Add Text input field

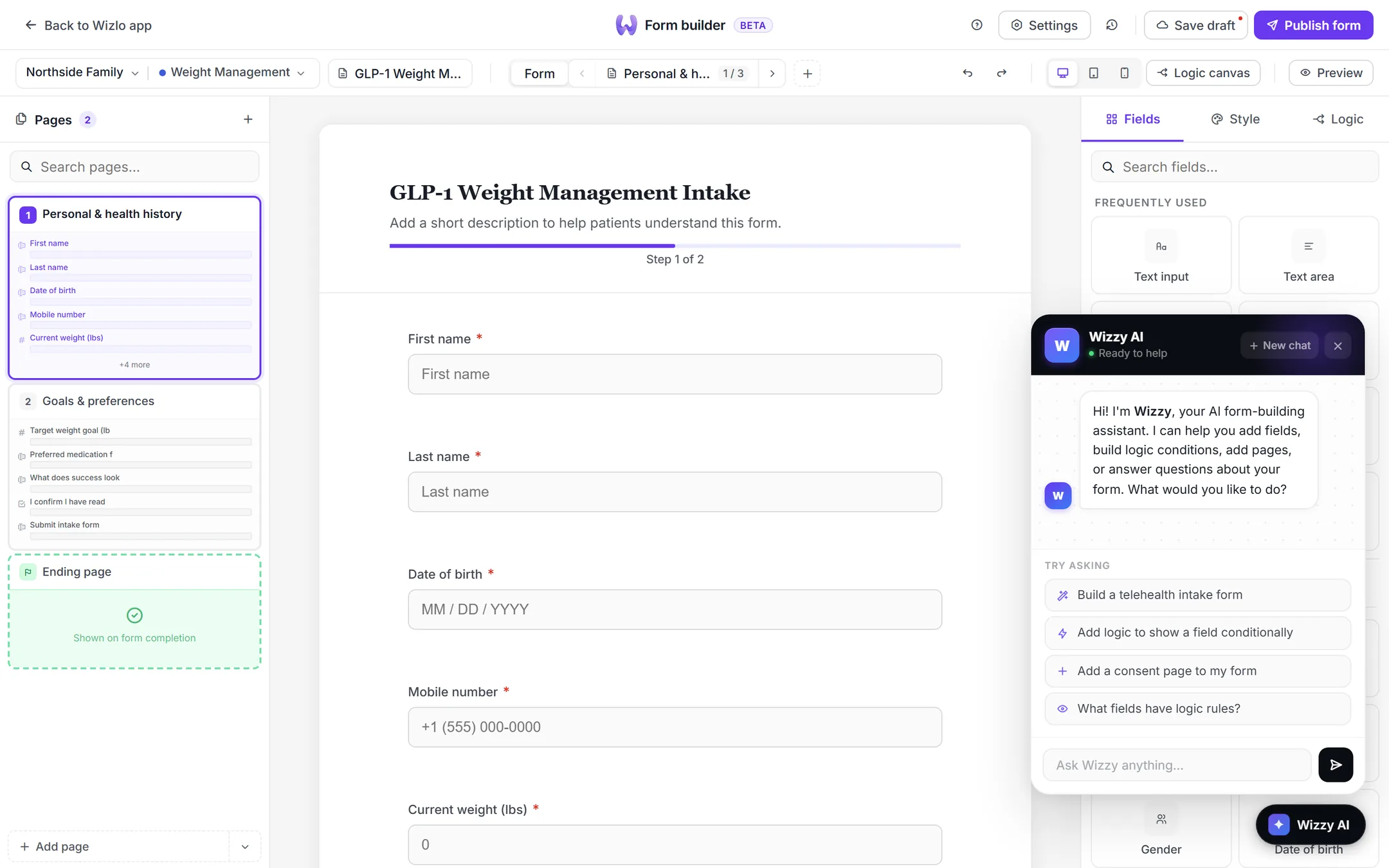(1161, 255)
